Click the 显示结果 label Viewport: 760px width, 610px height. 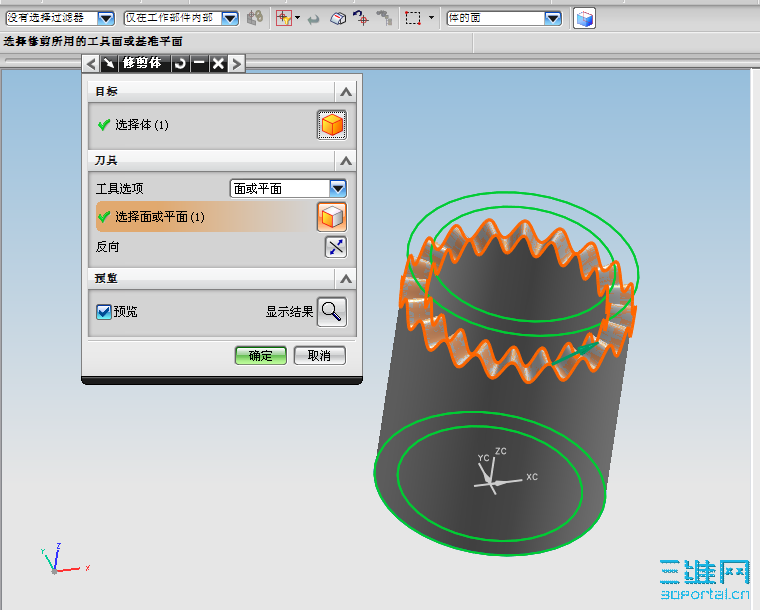pos(289,312)
